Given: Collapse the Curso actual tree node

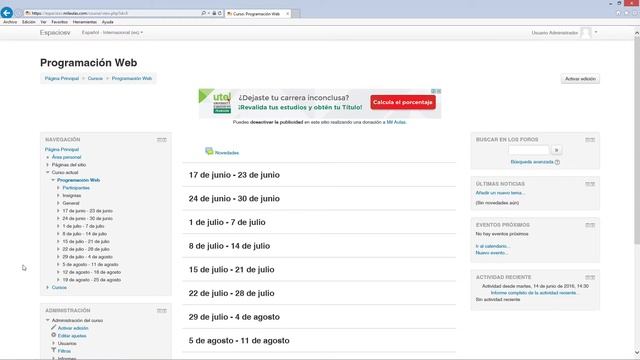Looking at the screenshot, I should click(48, 172).
